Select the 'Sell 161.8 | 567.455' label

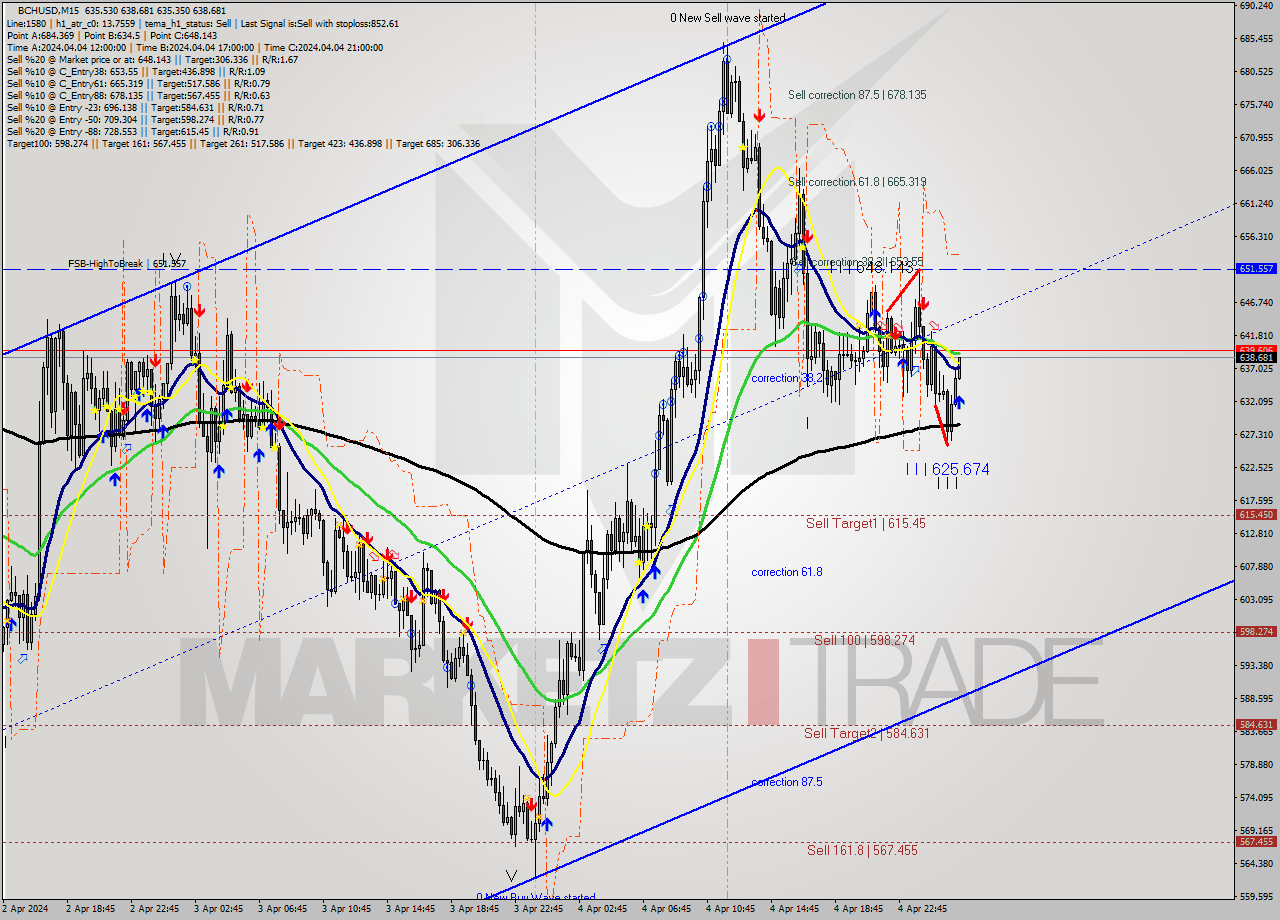coord(862,850)
